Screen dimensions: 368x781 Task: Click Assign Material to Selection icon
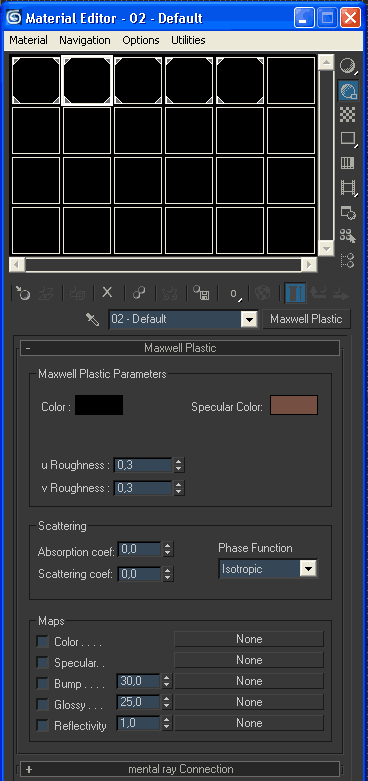(77, 293)
